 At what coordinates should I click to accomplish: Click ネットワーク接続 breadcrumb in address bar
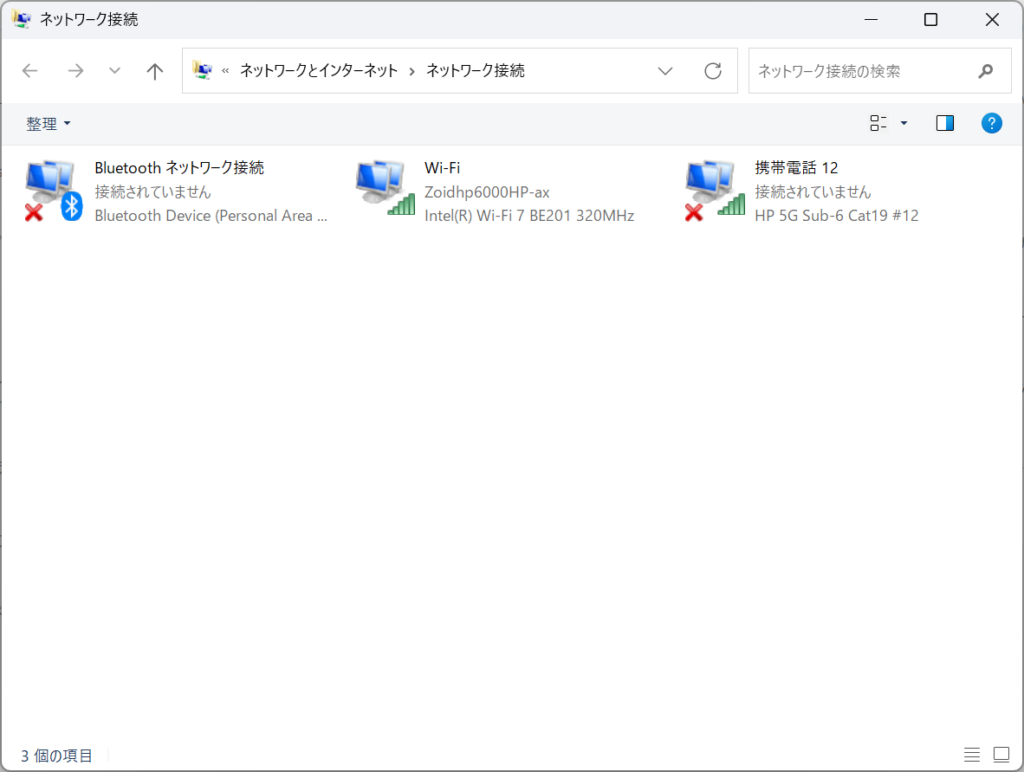(475, 71)
